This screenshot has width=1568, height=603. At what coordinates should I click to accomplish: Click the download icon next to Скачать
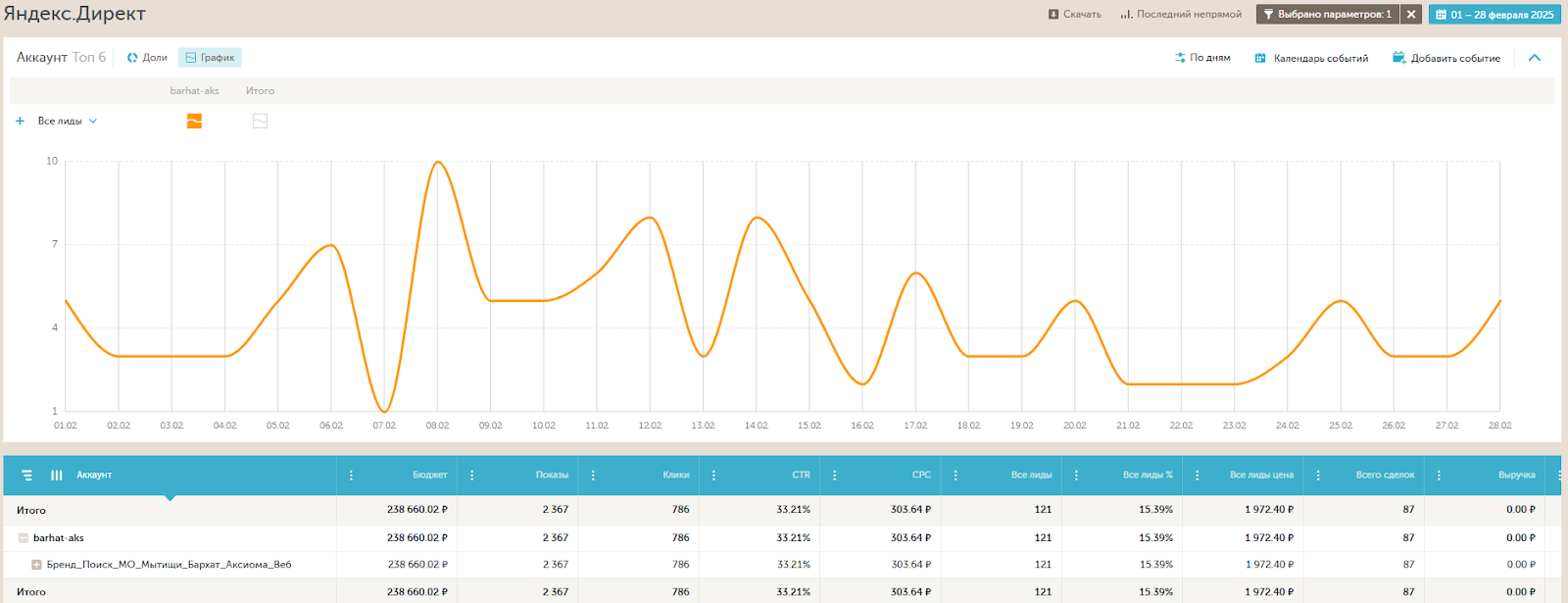pos(1053,15)
